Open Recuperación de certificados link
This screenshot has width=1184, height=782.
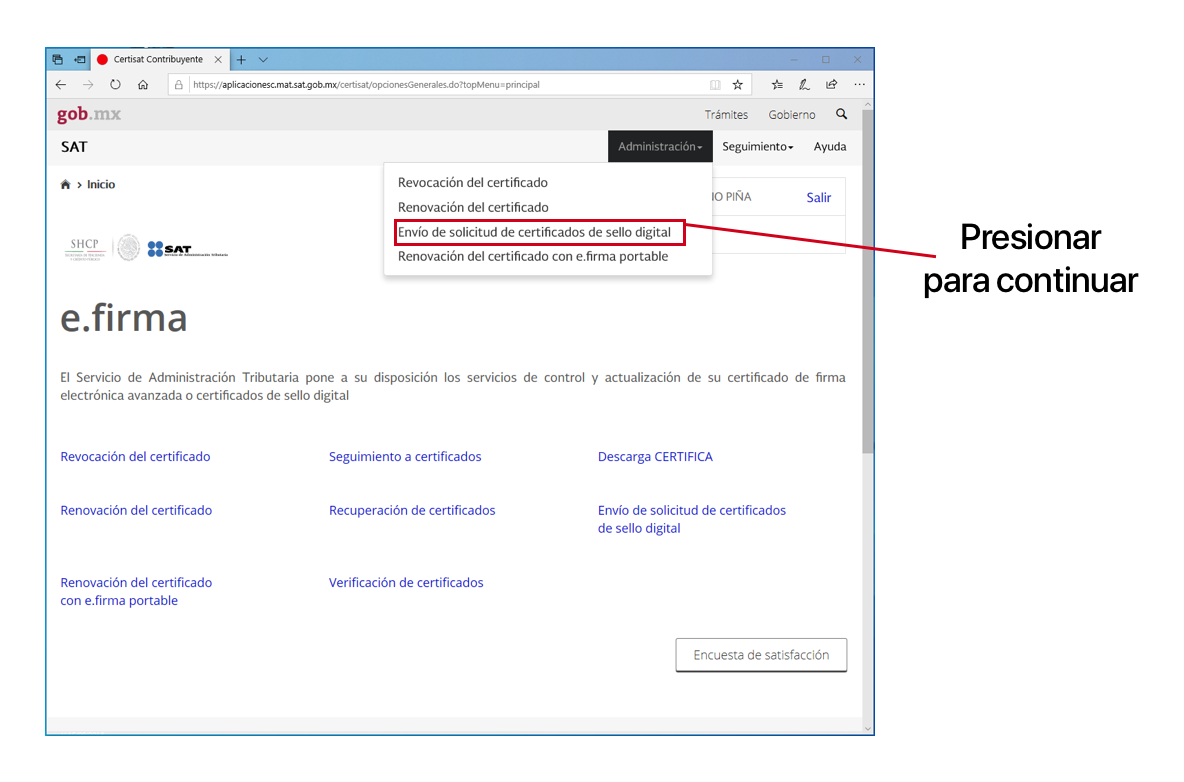point(412,510)
